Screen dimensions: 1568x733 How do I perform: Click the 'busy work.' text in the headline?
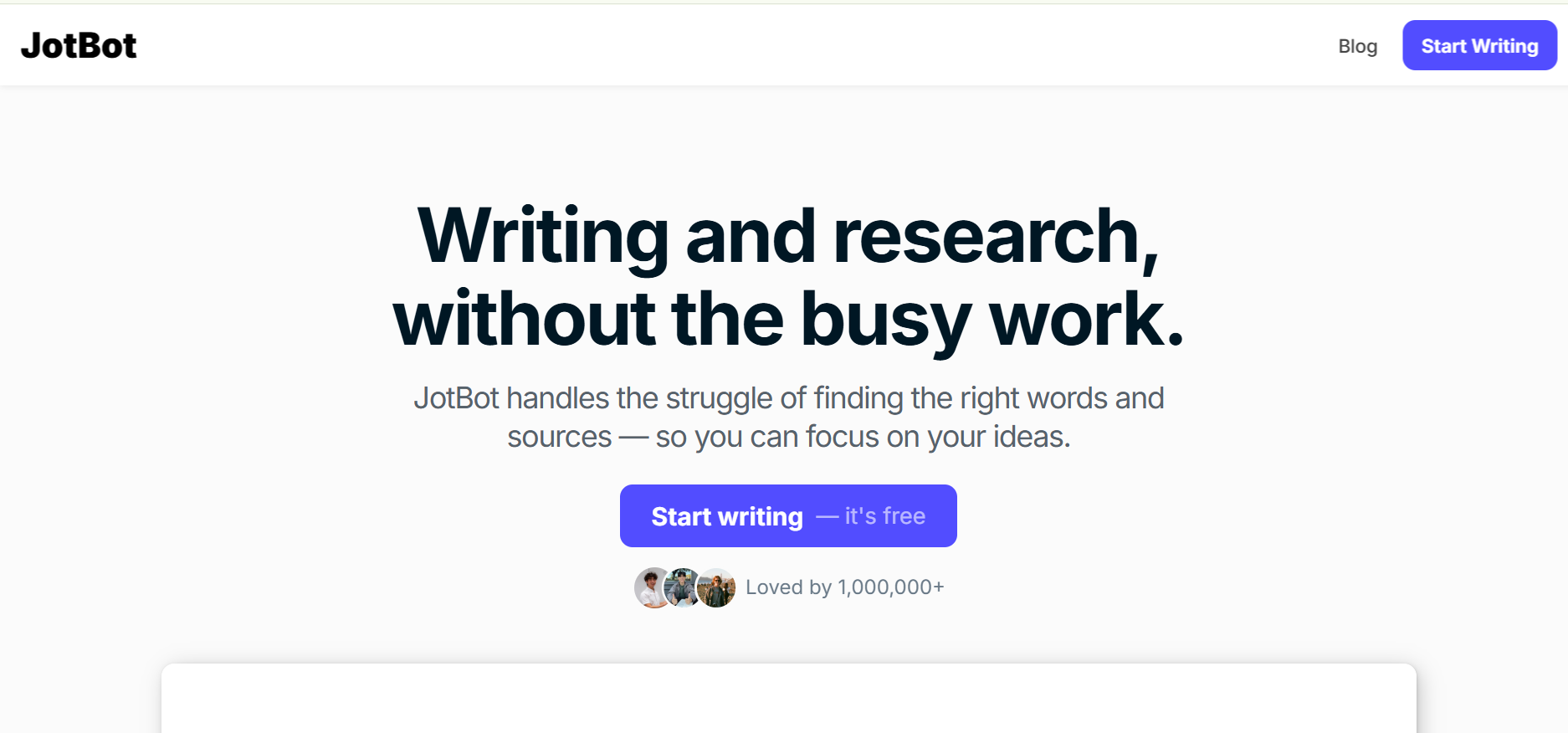point(992,320)
